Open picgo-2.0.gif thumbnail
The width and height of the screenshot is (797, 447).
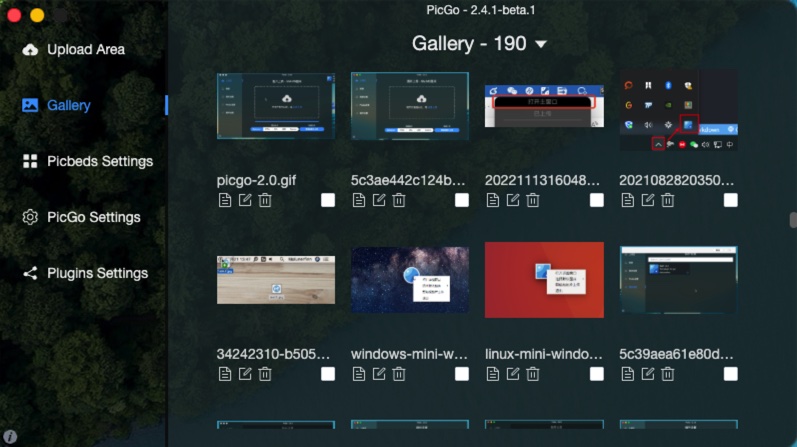click(276, 106)
